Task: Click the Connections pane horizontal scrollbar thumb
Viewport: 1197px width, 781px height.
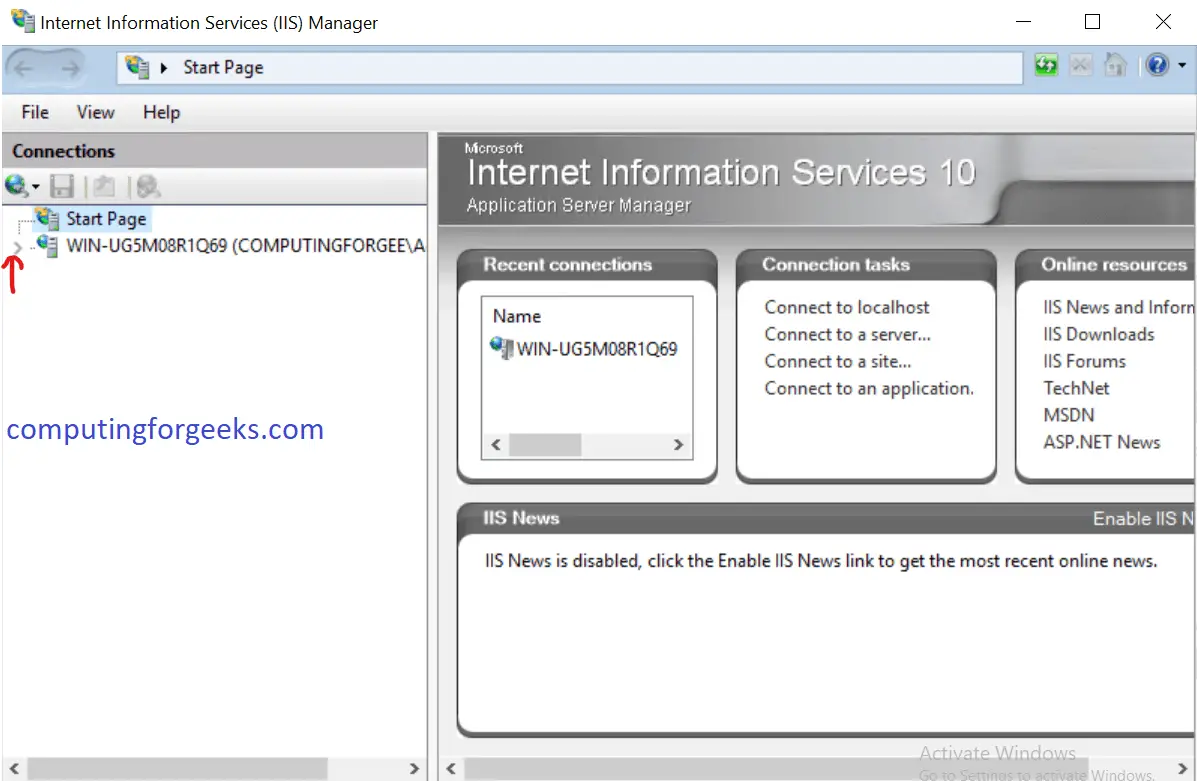Action: pos(177,768)
